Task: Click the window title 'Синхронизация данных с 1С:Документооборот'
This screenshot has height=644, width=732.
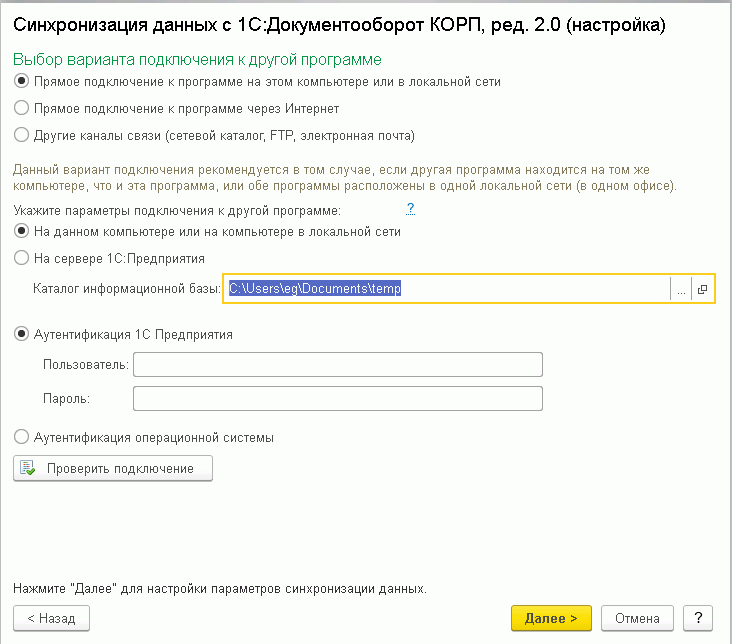Action: tap(219, 25)
